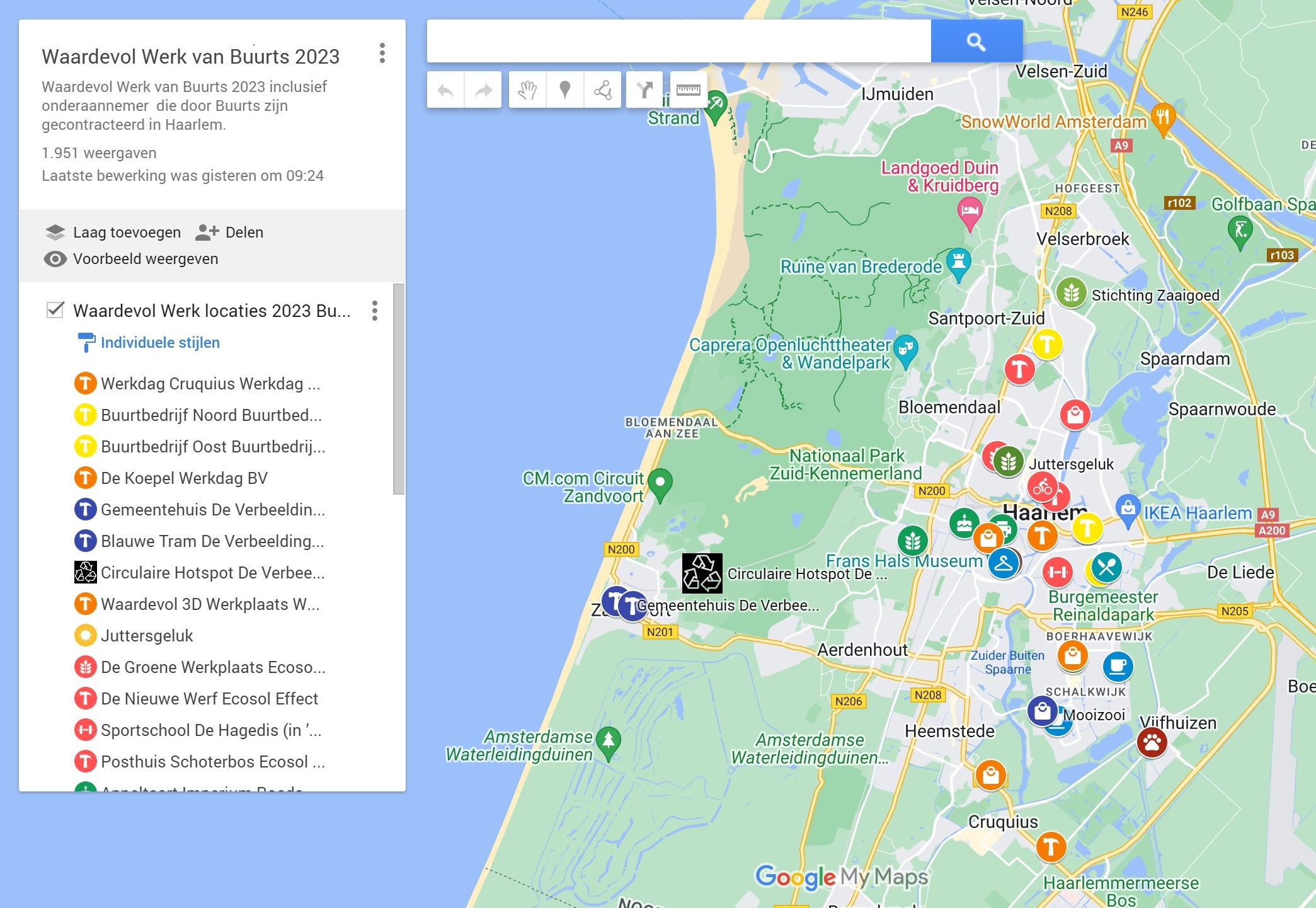Click green leaf Stichting Zaaigoed marker
Image resolution: width=1316 pixels, height=908 pixels.
point(1071,294)
